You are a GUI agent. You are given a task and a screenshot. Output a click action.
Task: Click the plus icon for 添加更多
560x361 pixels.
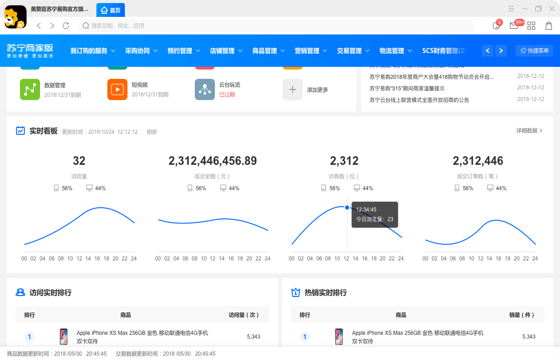[x=292, y=90]
